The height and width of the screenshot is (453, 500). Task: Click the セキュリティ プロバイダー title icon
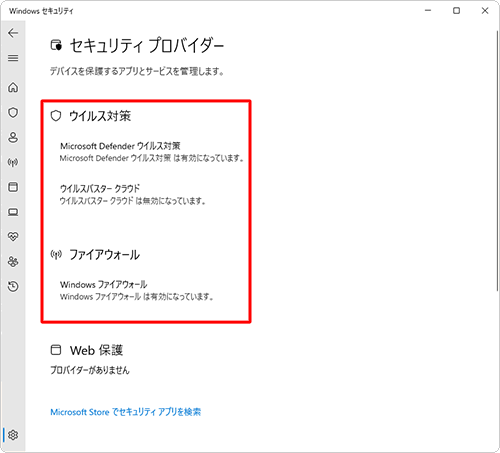[56, 45]
